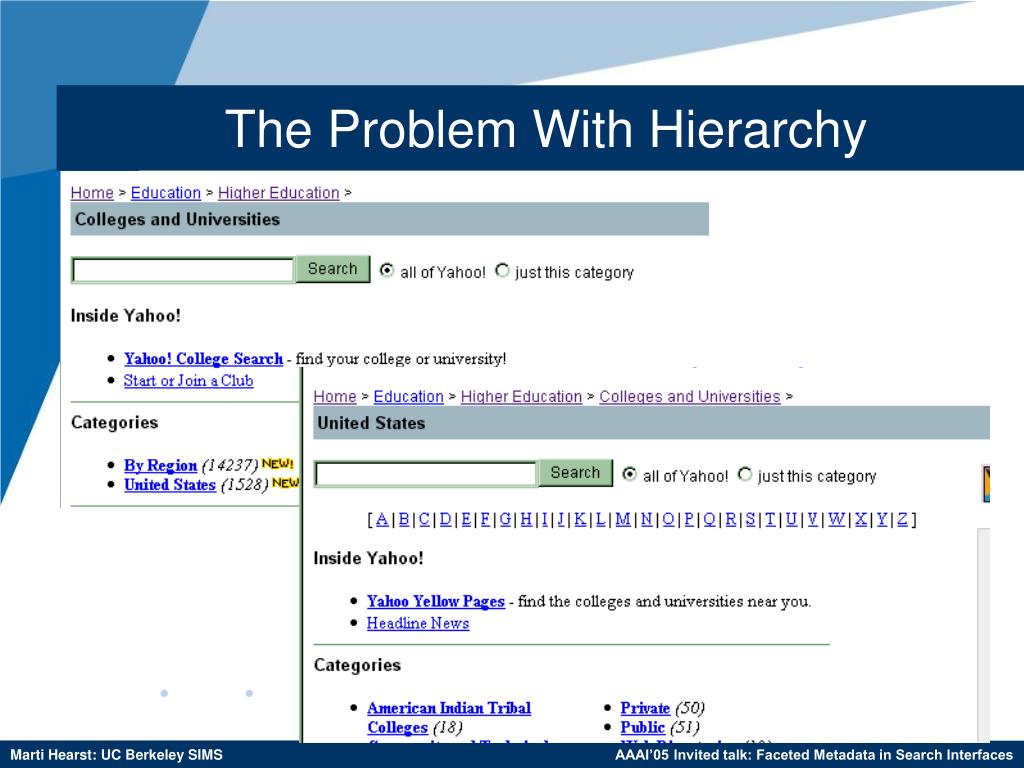Click search box on Colleges and Universities page
This screenshot has height=768, width=1024.
point(183,270)
